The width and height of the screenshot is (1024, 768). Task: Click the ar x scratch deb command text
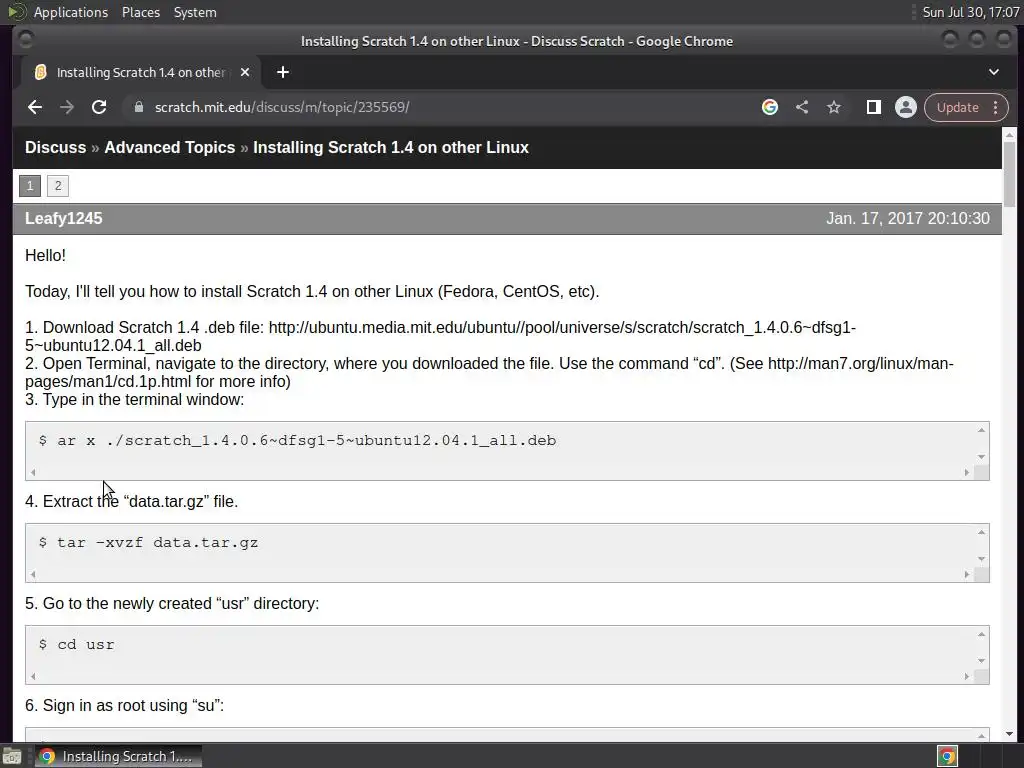coord(298,440)
